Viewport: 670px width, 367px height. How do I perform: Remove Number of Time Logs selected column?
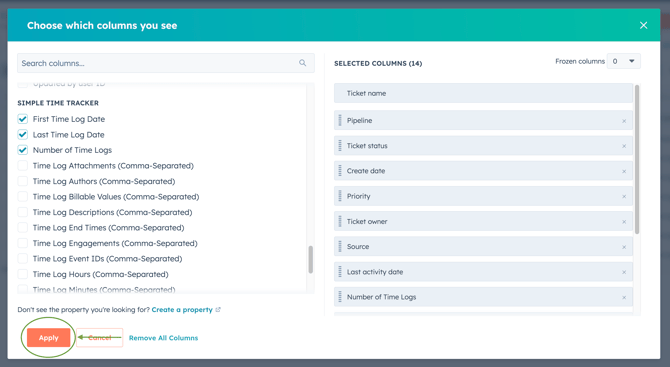(624, 297)
